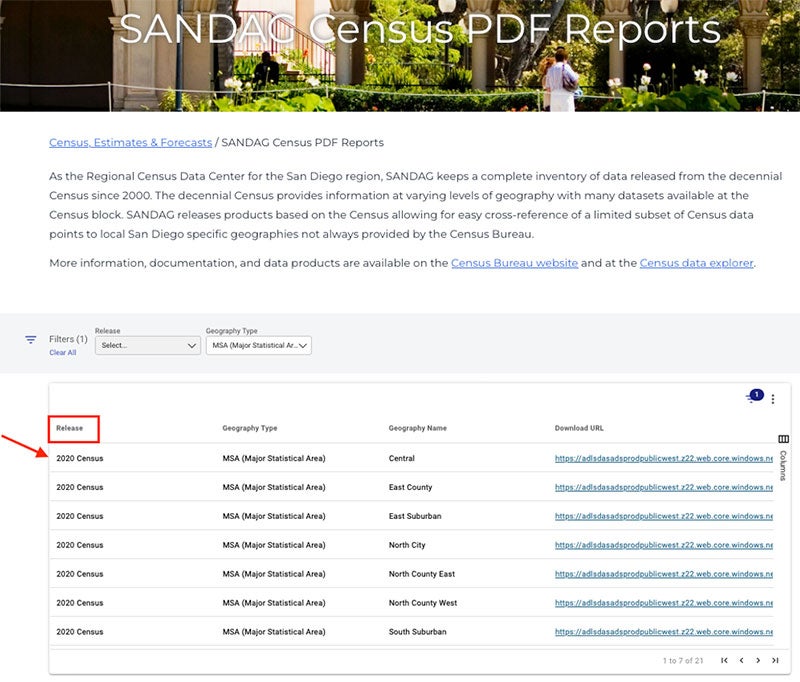Clear all applied filters

pyautogui.click(x=62, y=353)
